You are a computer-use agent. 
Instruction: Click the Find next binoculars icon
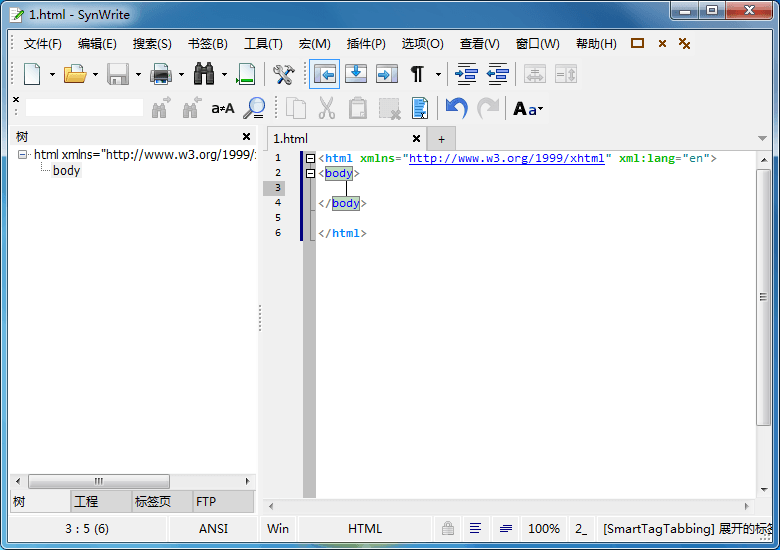[x=160, y=108]
